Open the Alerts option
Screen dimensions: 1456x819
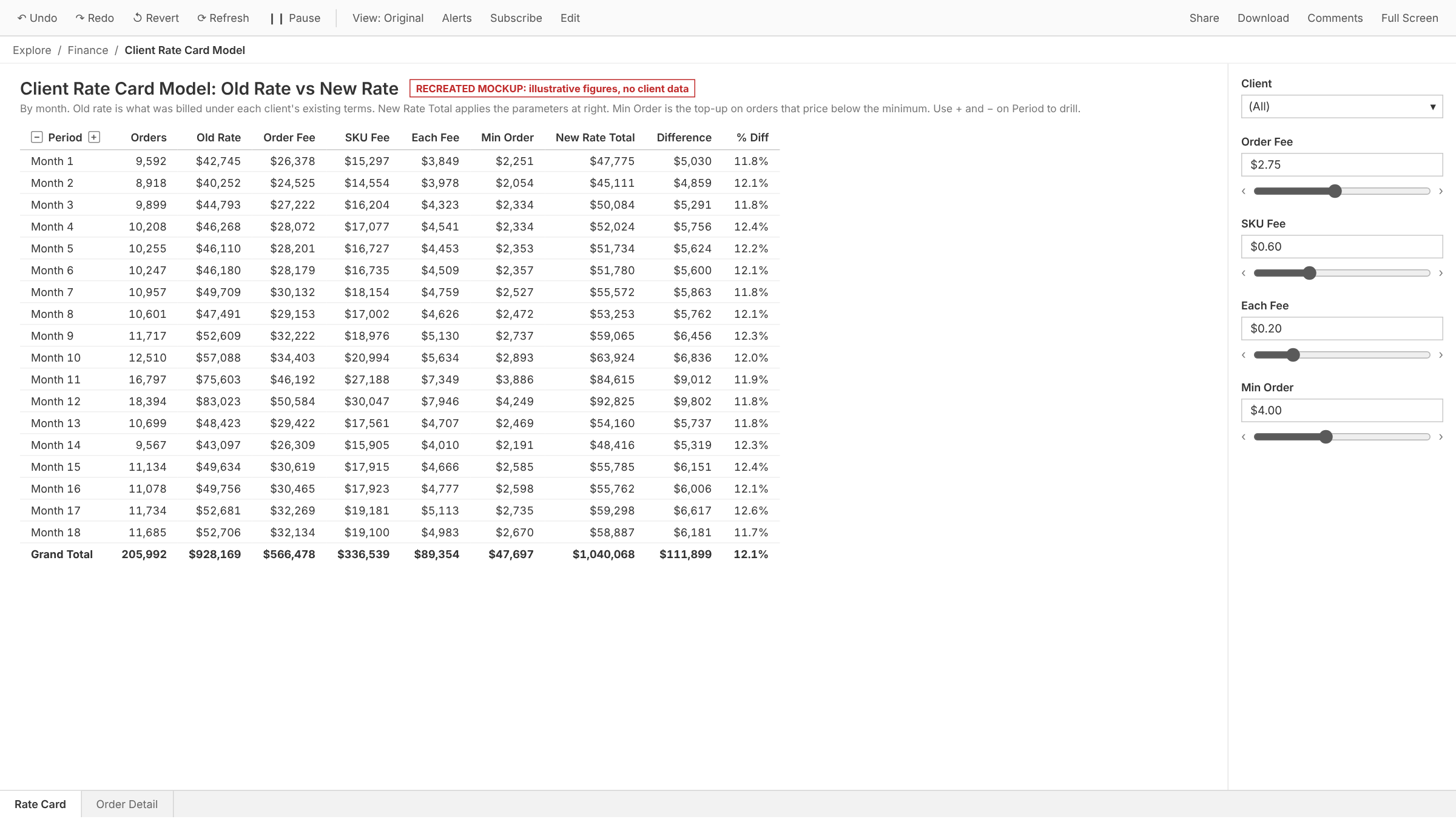click(x=457, y=18)
